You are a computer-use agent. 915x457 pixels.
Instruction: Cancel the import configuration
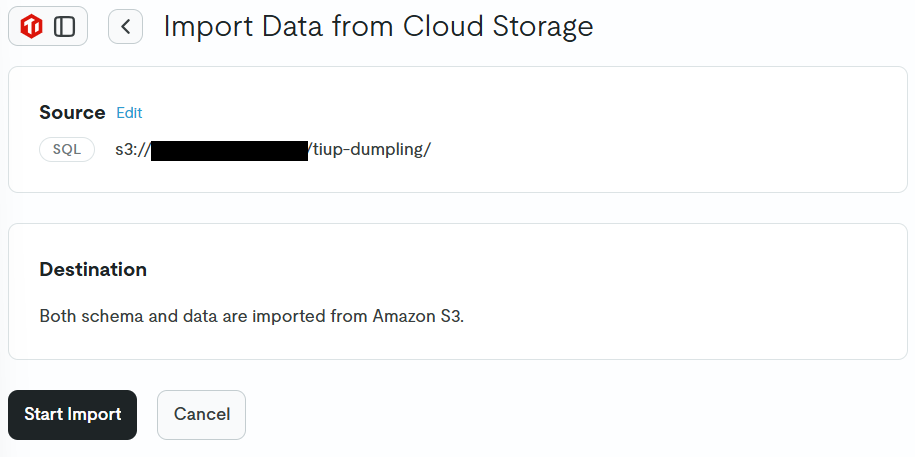pos(201,414)
